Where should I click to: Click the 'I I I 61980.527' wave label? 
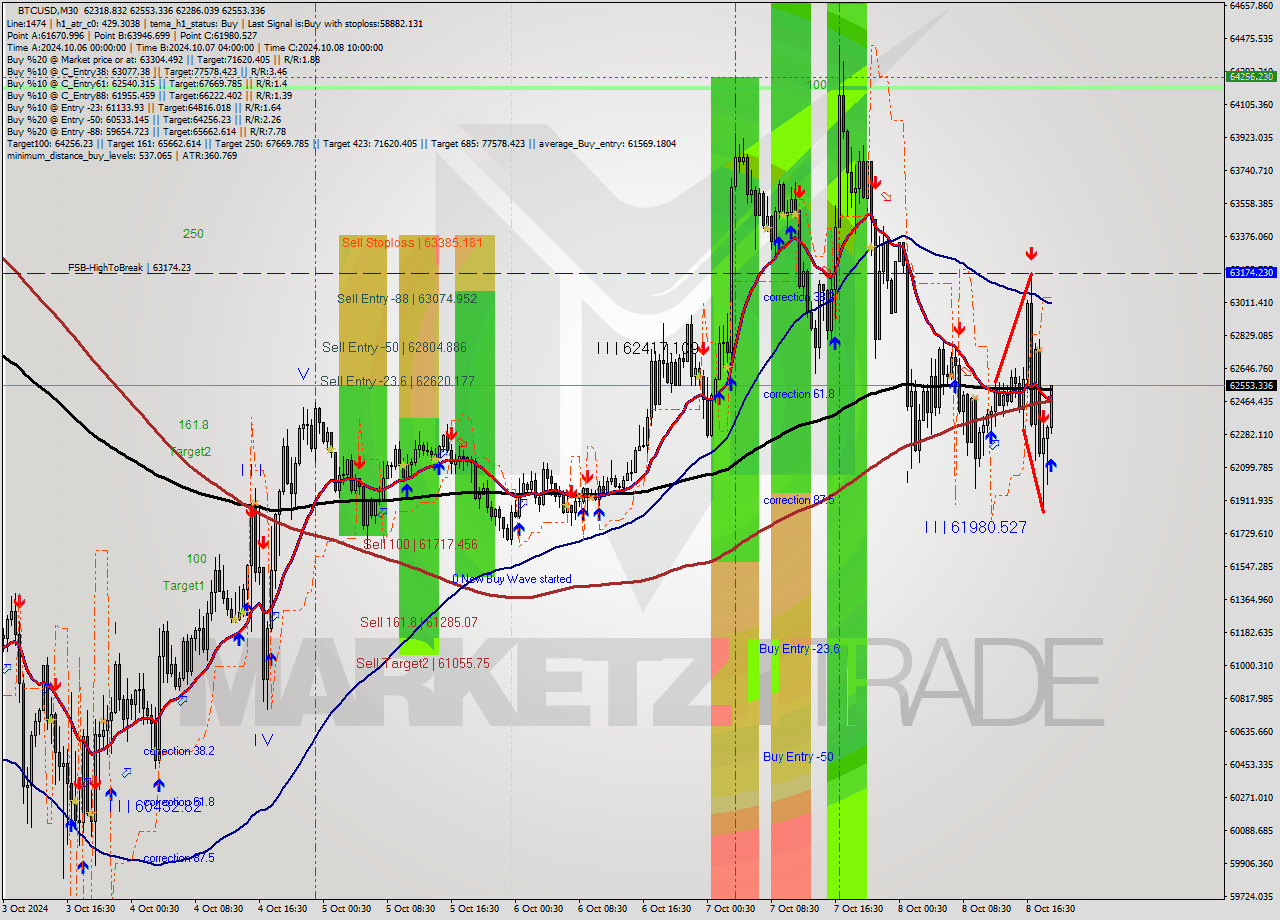click(x=975, y=527)
